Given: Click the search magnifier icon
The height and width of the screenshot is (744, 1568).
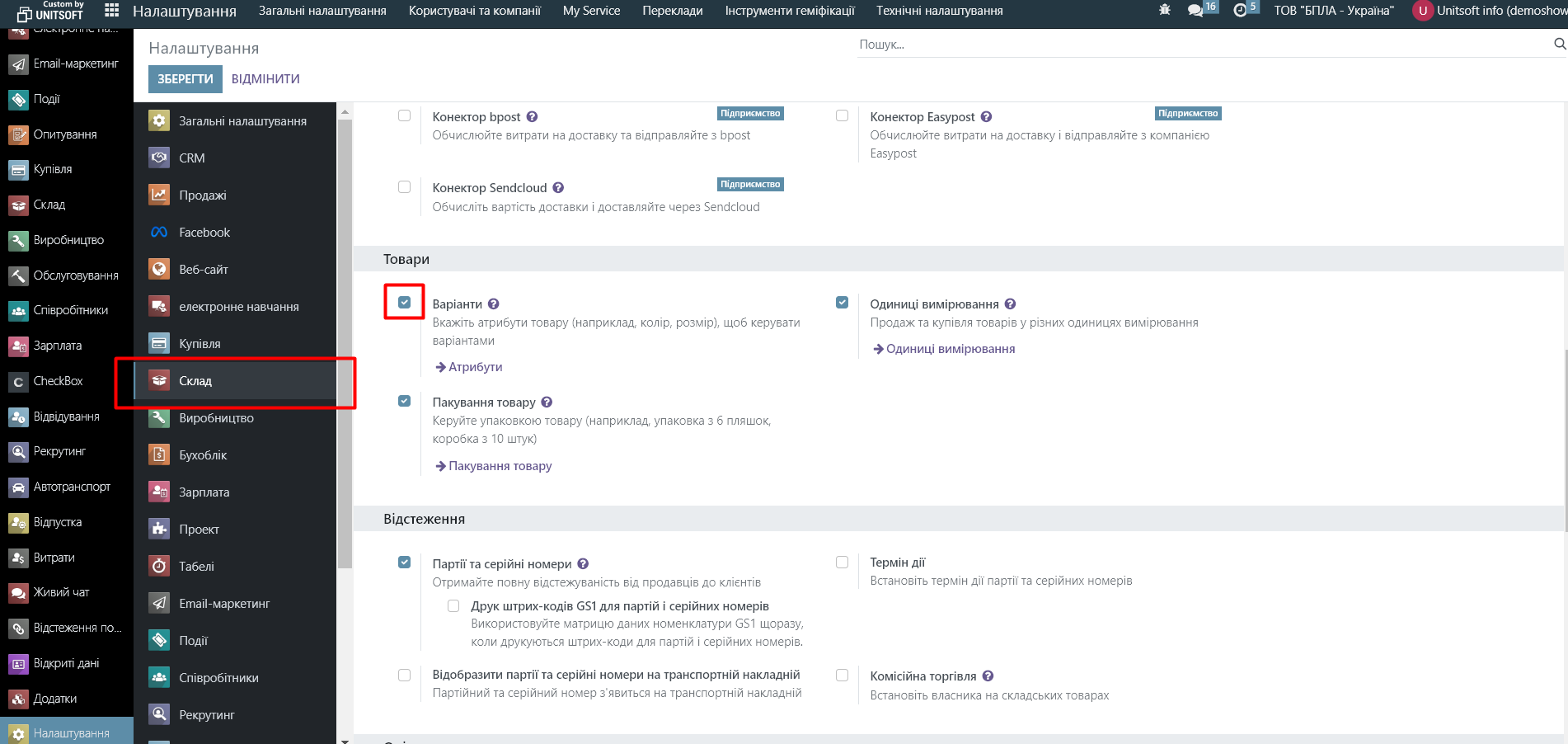Looking at the screenshot, I should click(1559, 44).
